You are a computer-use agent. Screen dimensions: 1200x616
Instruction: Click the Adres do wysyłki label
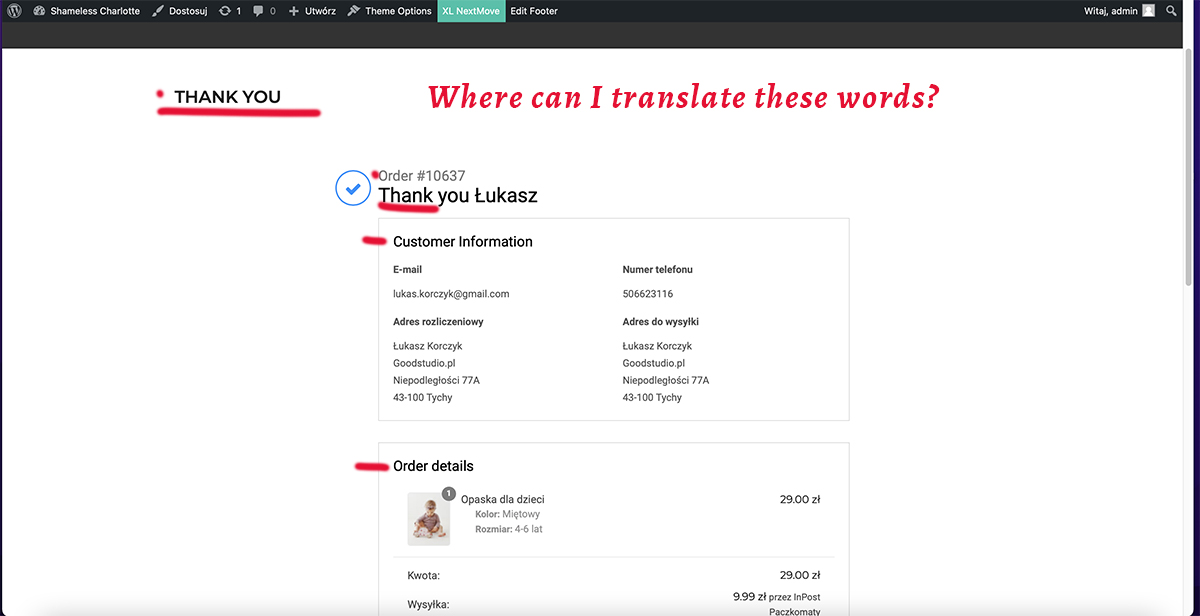(660, 322)
